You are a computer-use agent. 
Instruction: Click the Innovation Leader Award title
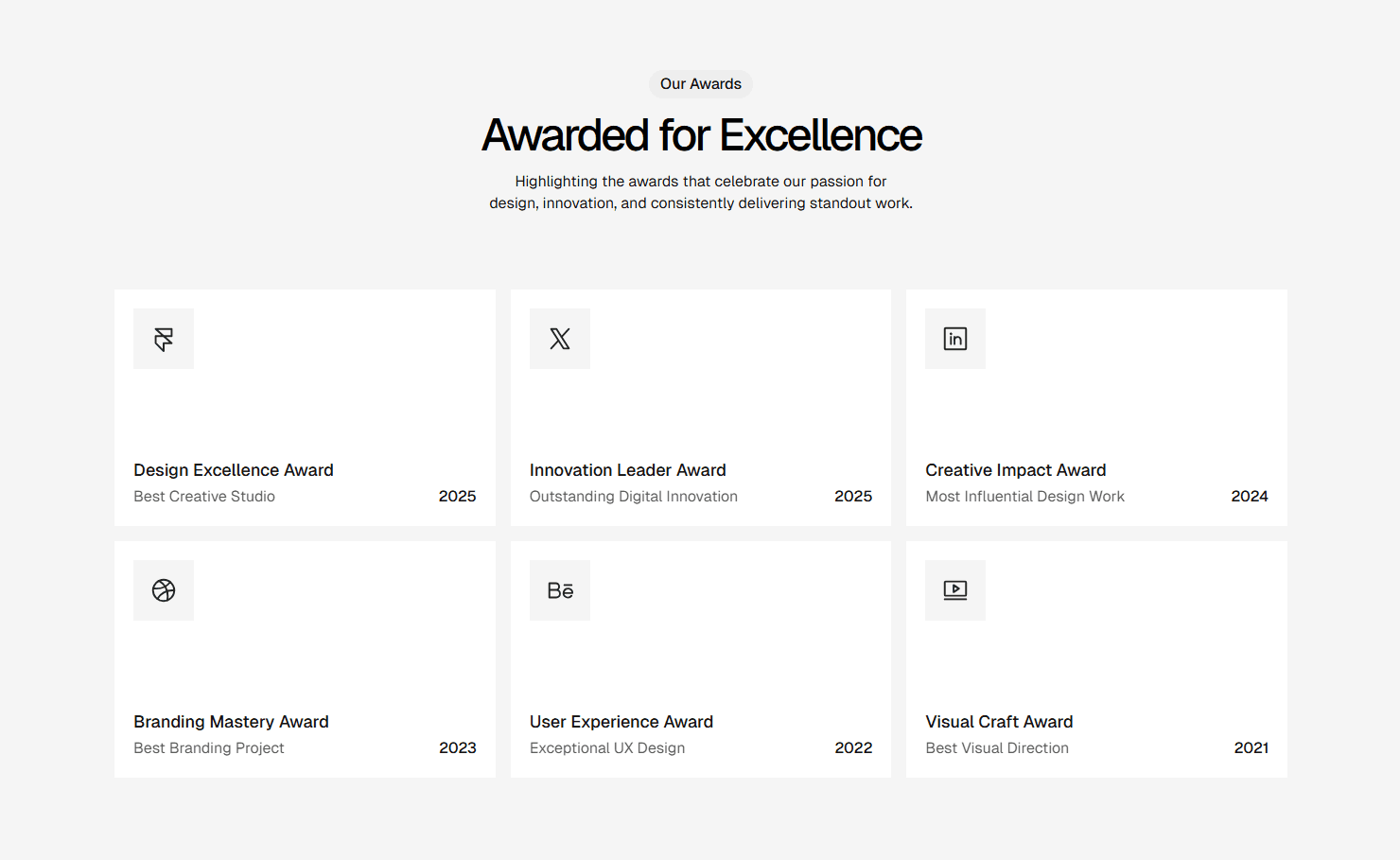pos(627,469)
